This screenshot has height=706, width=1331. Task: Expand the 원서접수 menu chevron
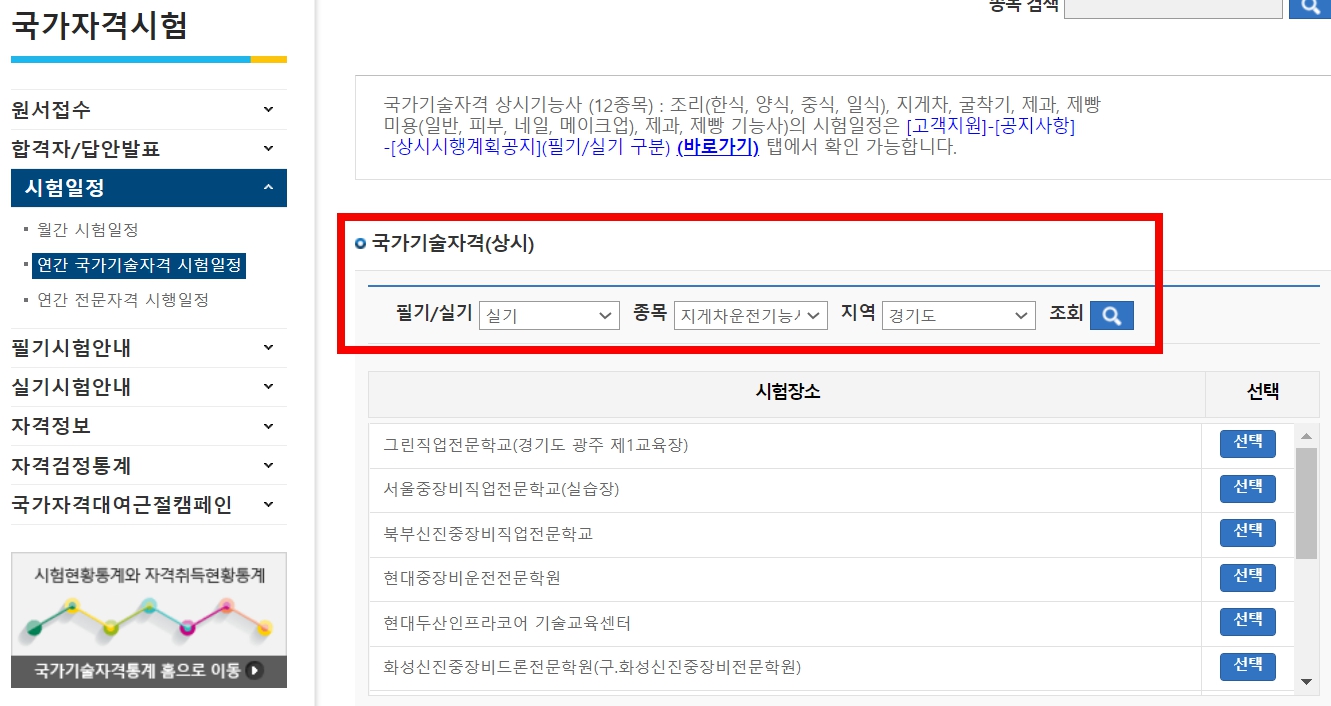[268, 109]
